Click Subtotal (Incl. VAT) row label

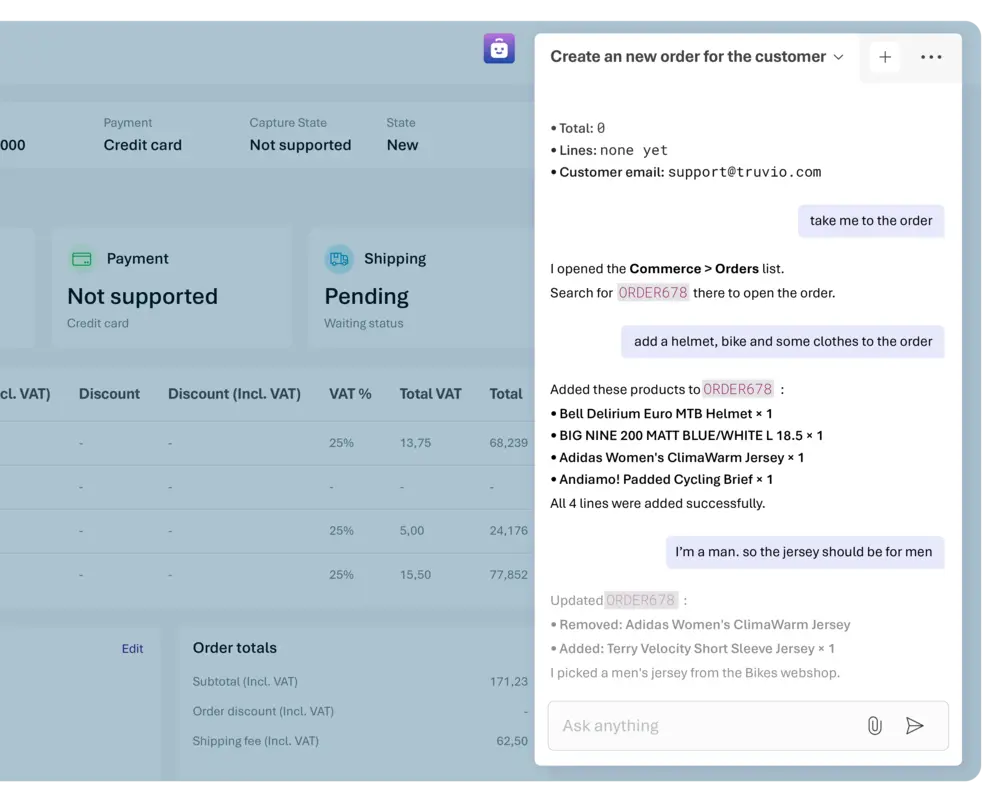(x=245, y=682)
